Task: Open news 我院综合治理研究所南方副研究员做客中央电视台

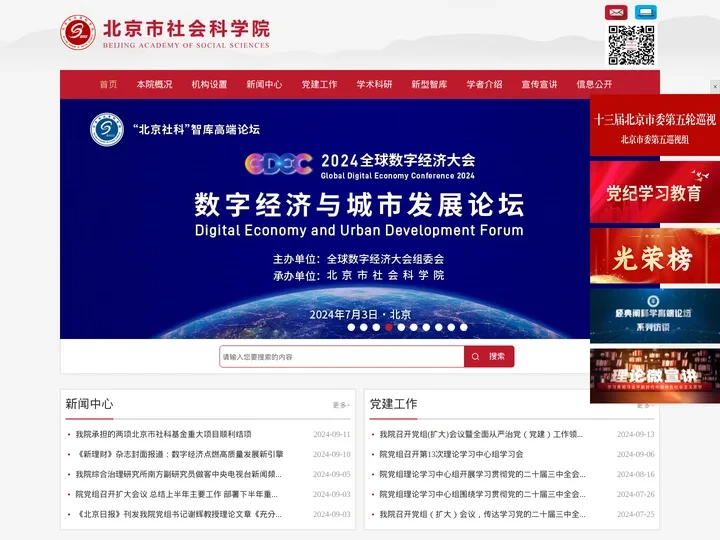Action: click(x=178, y=474)
